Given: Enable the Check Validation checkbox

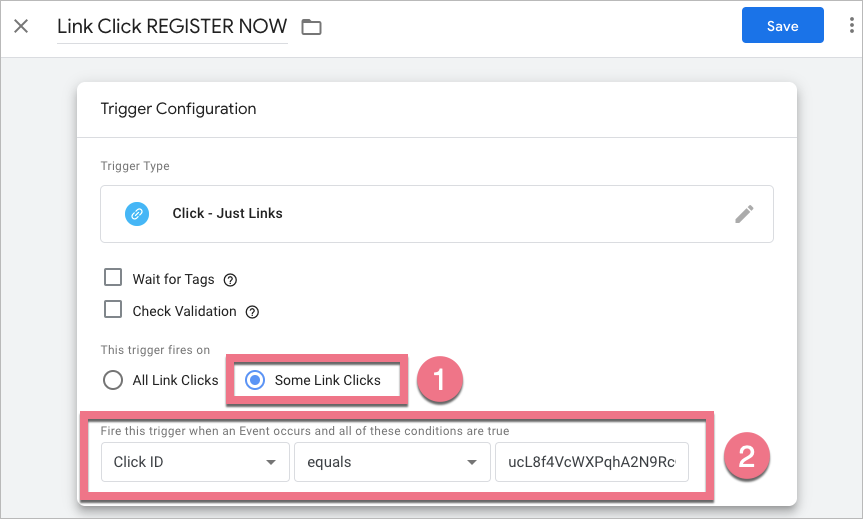Looking at the screenshot, I should point(113,310).
